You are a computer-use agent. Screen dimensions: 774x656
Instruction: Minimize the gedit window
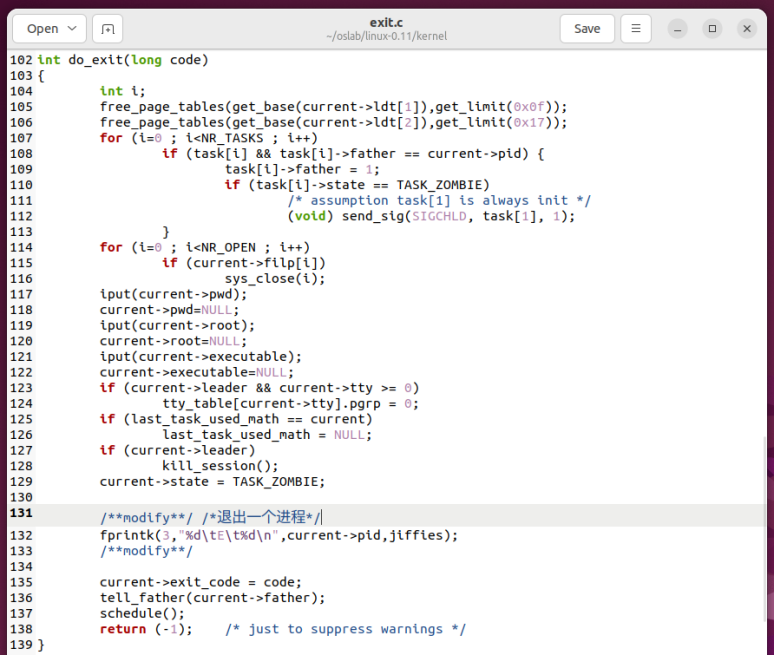pos(678,29)
